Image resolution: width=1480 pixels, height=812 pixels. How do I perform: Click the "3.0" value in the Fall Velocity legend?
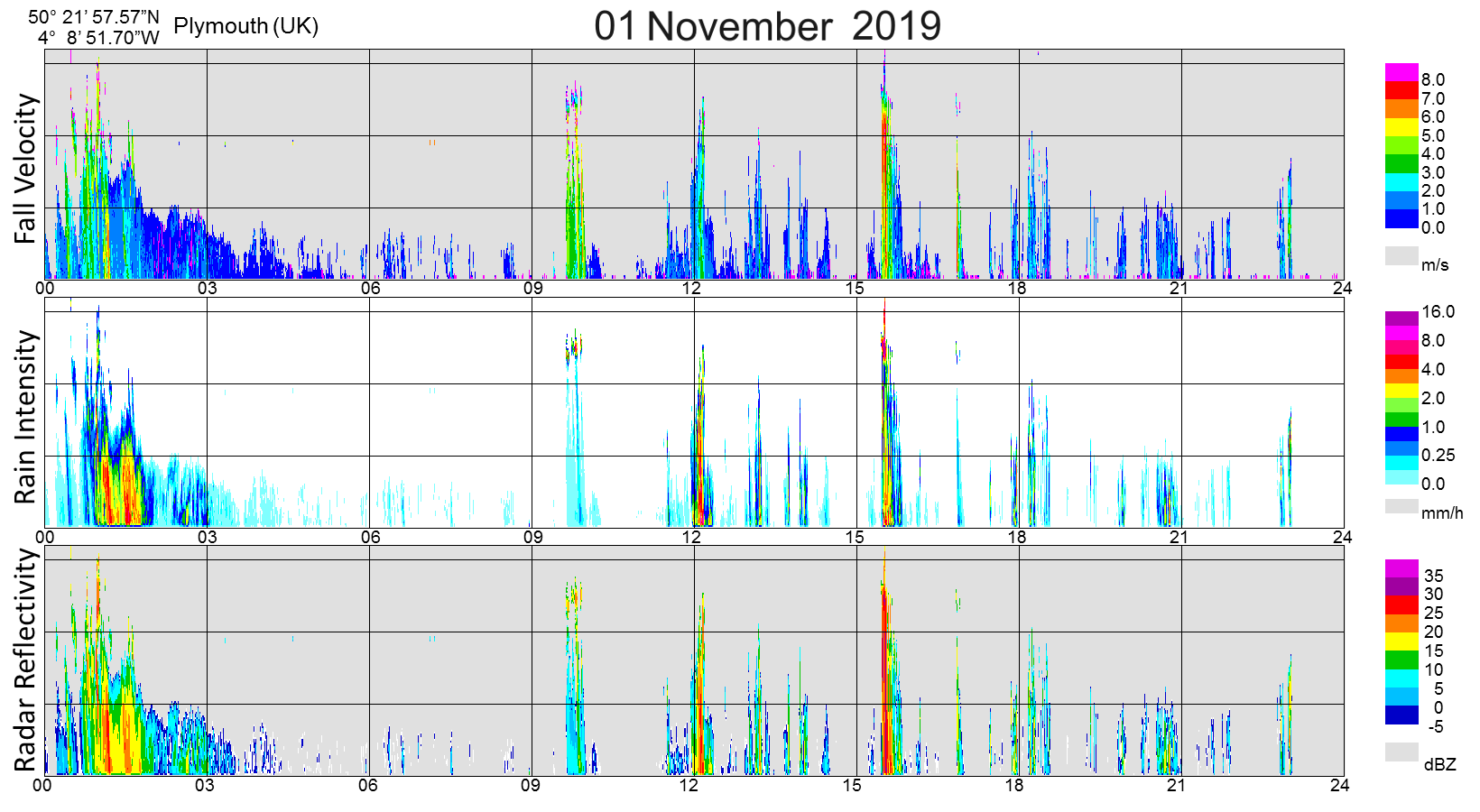(1433, 172)
